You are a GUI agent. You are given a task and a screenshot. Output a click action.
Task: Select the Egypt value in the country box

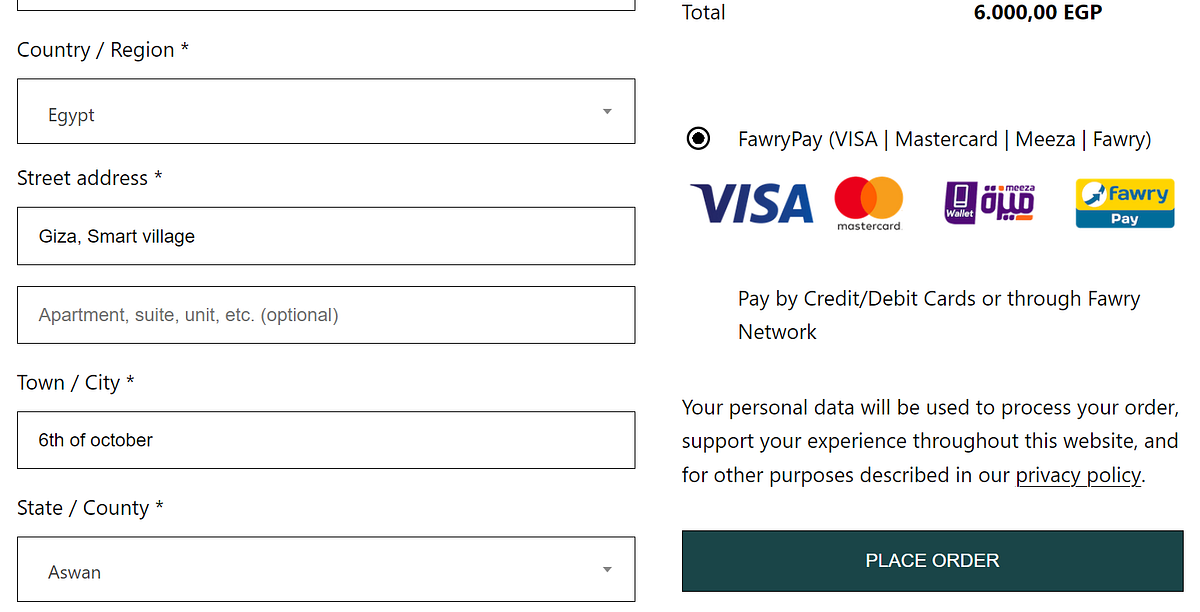click(71, 115)
